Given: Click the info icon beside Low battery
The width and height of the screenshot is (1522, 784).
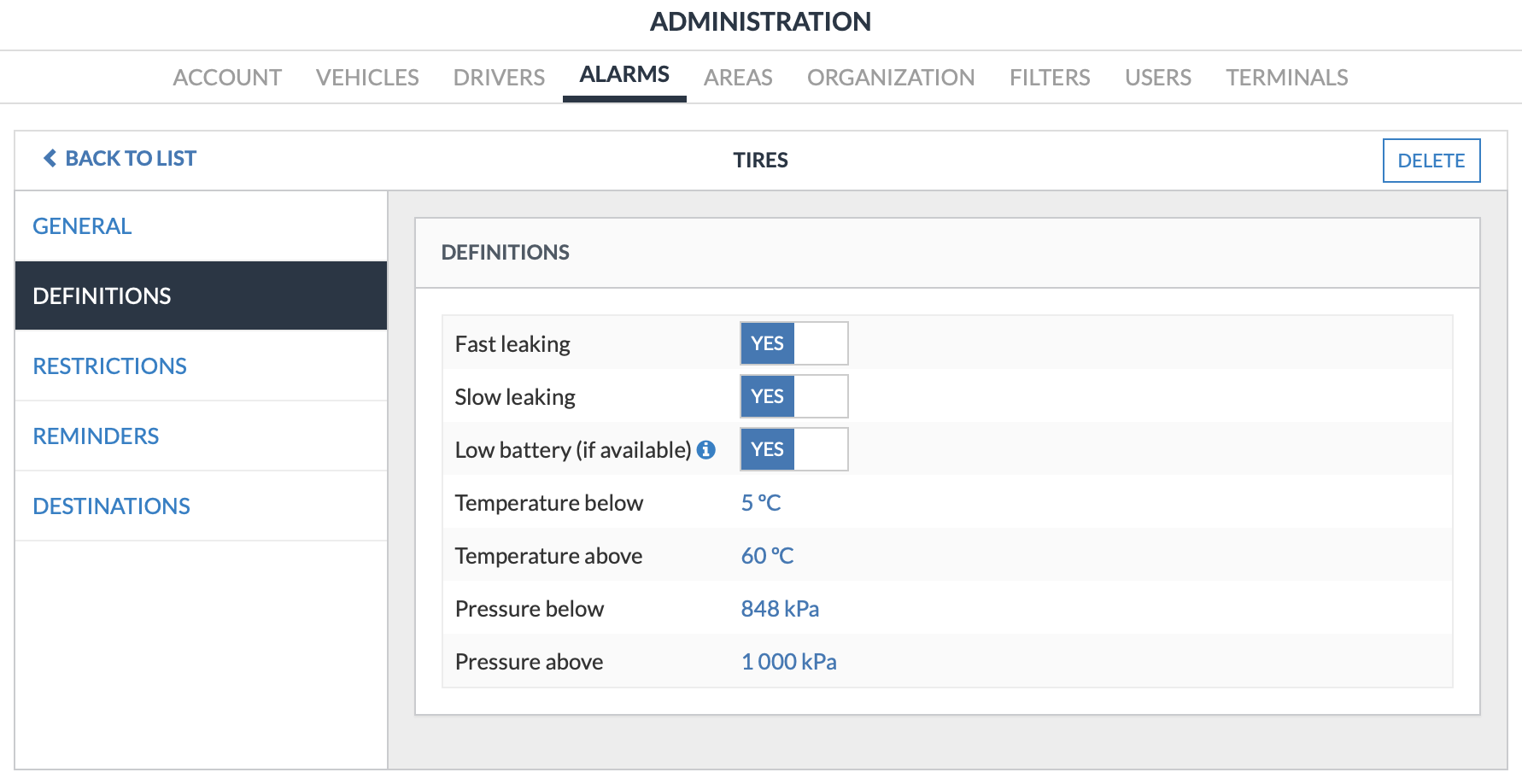Looking at the screenshot, I should point(705,450).
